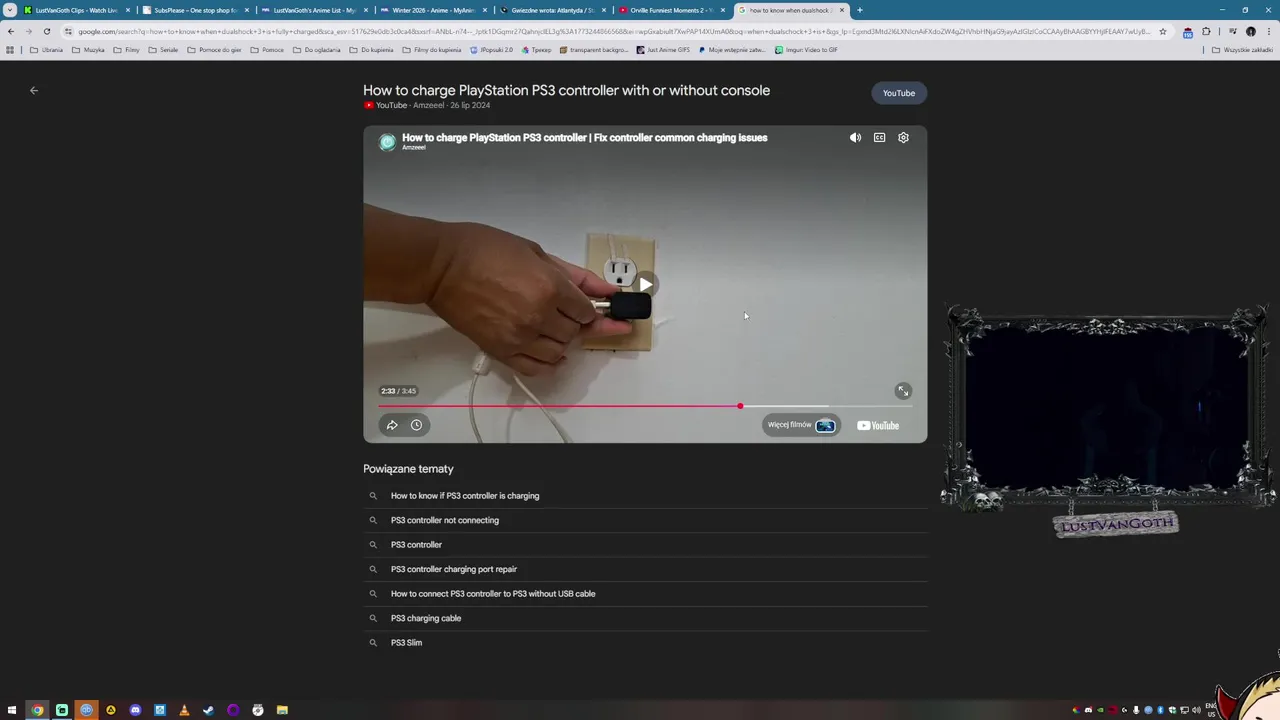Open the browser extensions puzzle icon
Screen dimensions: 1280x720
click(x=1206, y=31)
